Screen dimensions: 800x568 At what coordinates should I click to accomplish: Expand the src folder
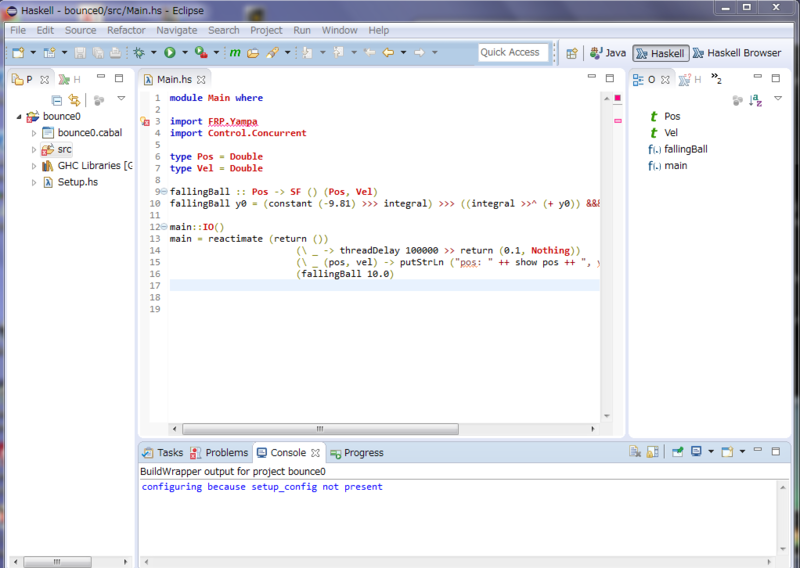(x=34, y=150)
